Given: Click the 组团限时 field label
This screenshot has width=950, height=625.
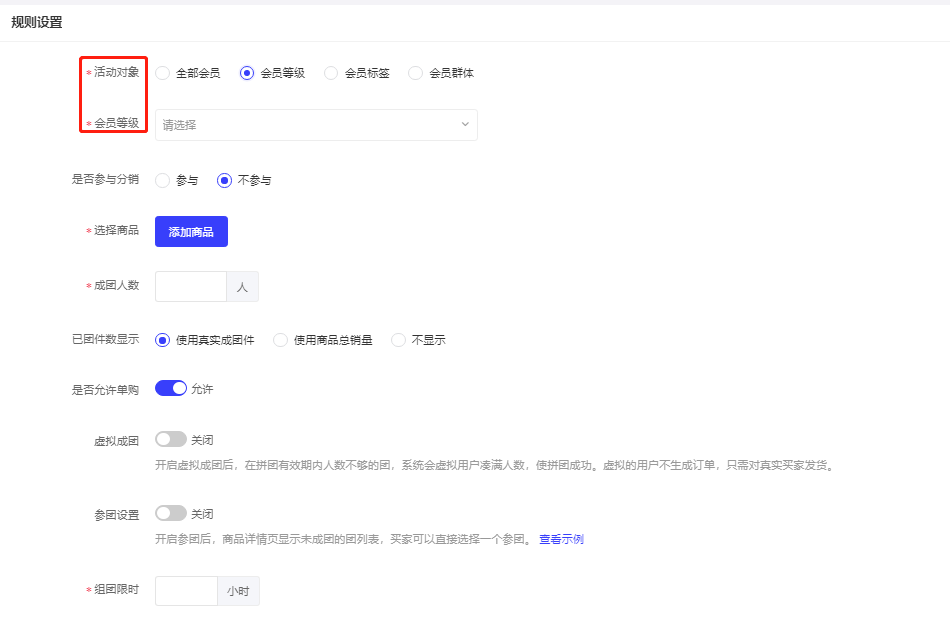Looking at the screenshot, I should 116,589.
